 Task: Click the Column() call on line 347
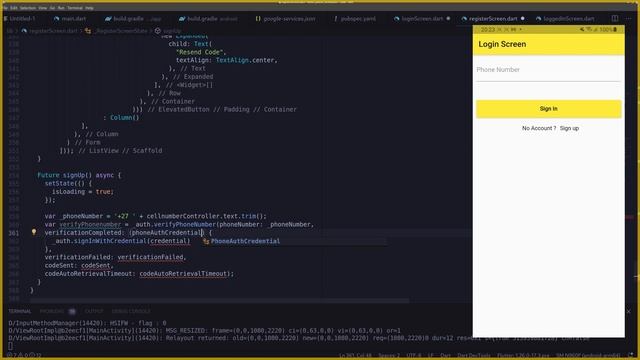click(x=124, y=118)
